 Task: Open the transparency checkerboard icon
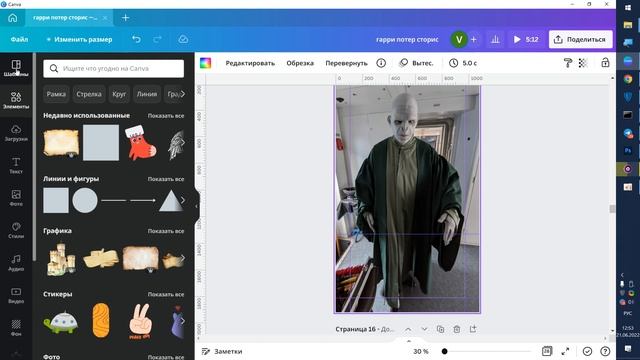[583, 63]
